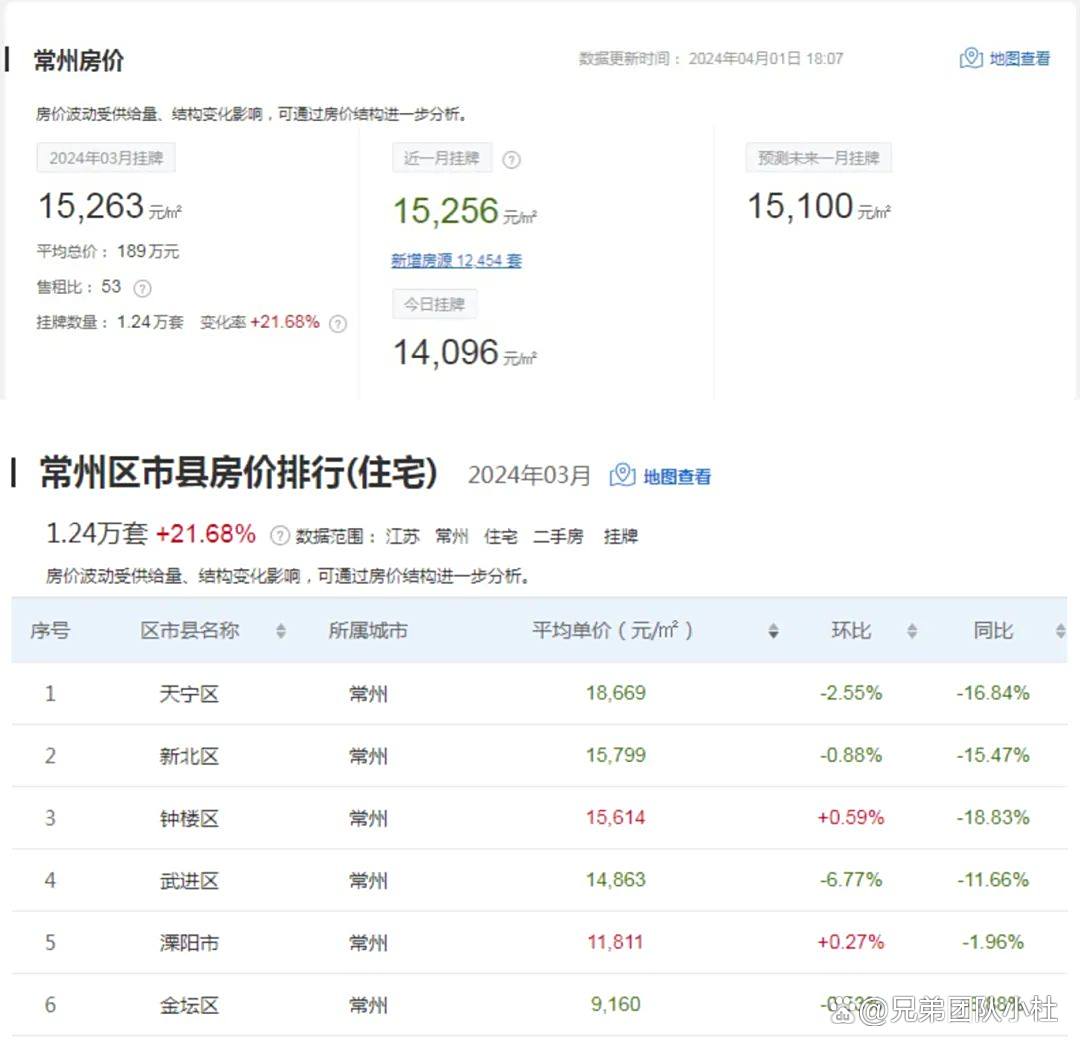Click sort arrows on 同比 column
The height and width of the screenshot is (1048, 1080).
1060,631
